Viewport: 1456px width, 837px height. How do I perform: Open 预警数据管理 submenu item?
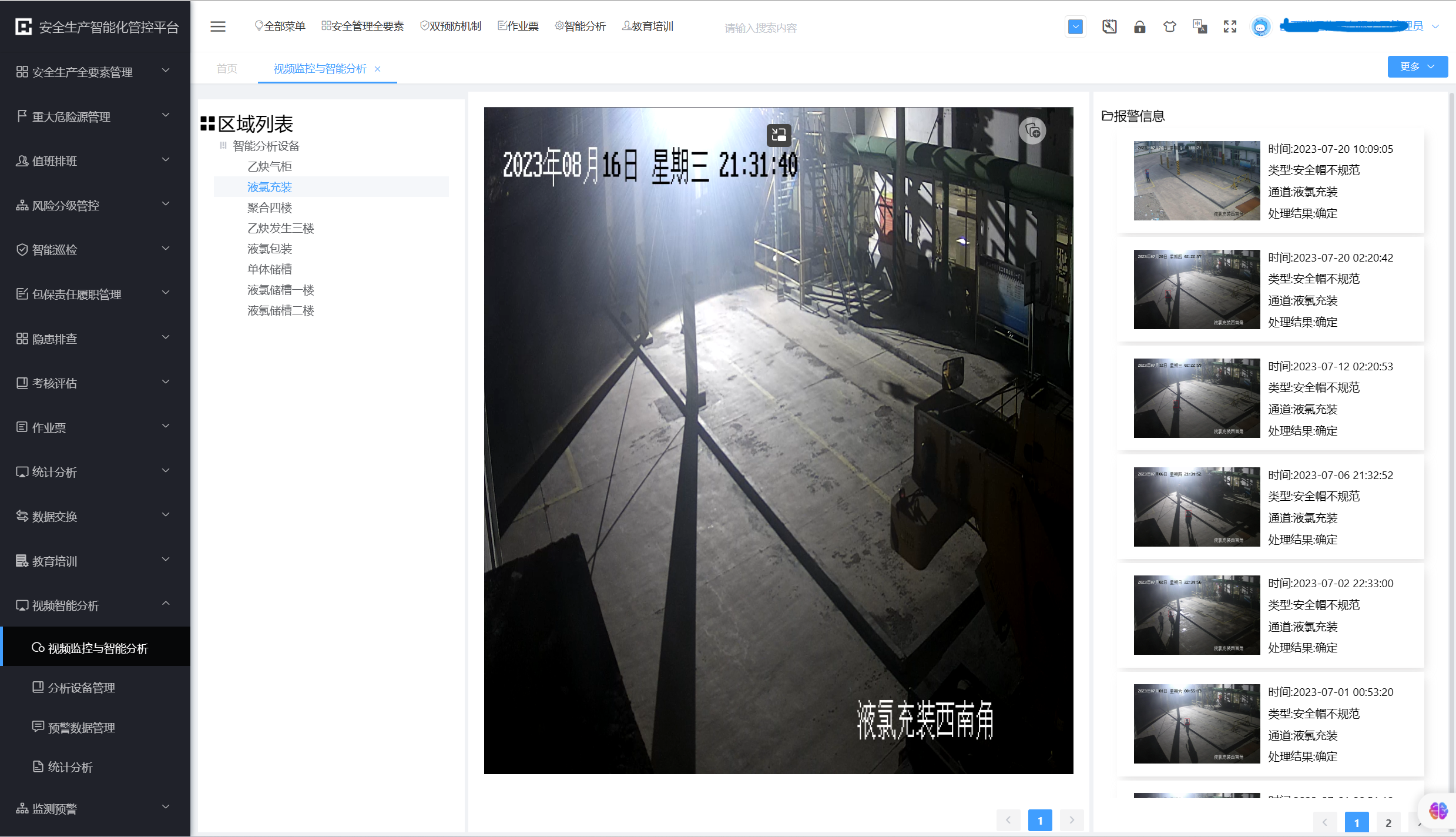[95, 727]
